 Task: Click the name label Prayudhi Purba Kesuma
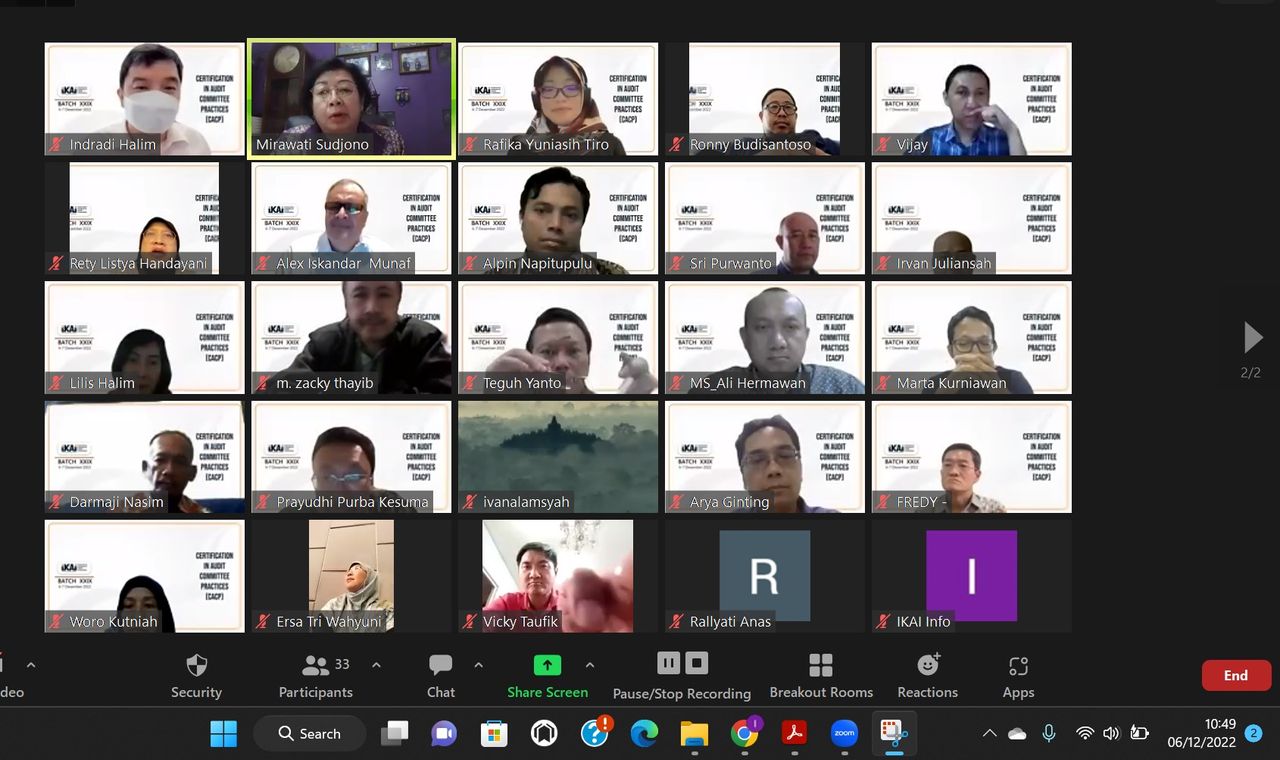tap(352, 502)
